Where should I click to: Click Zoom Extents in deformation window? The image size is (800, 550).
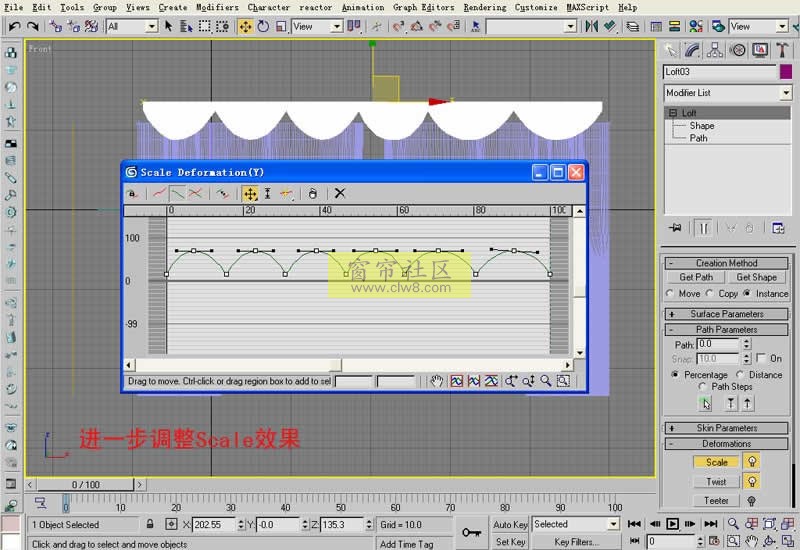(x=457, y=381)
